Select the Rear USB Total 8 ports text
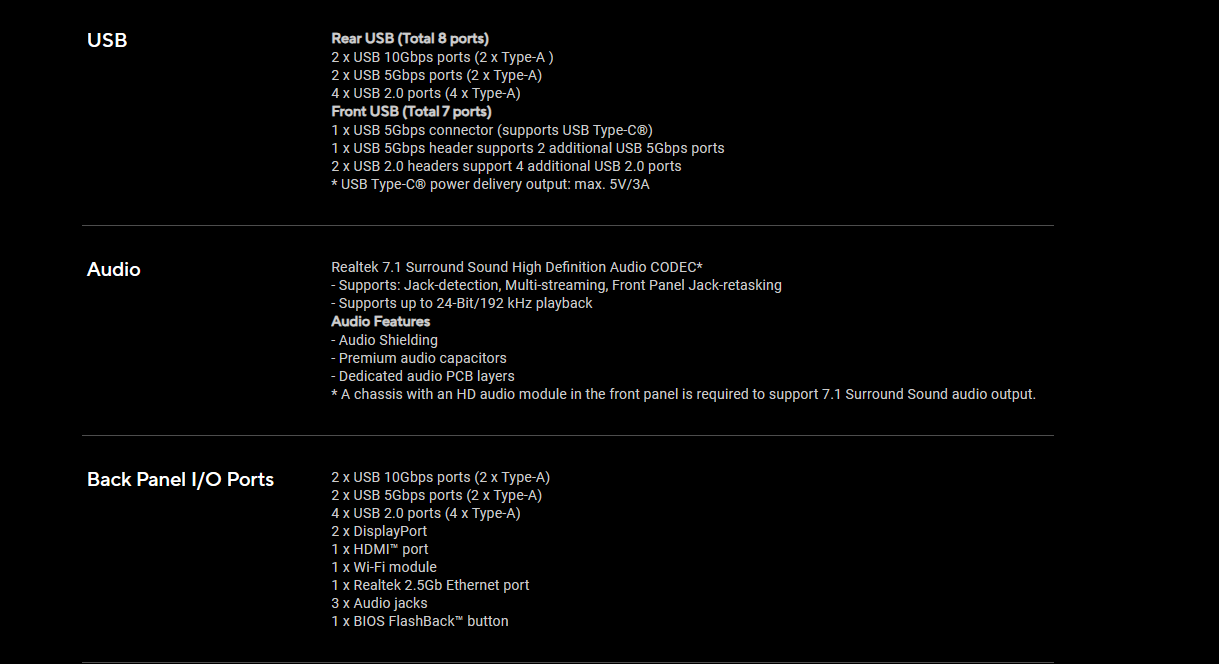This screenshot has height=664, width=1219. [x=410, y=39]
